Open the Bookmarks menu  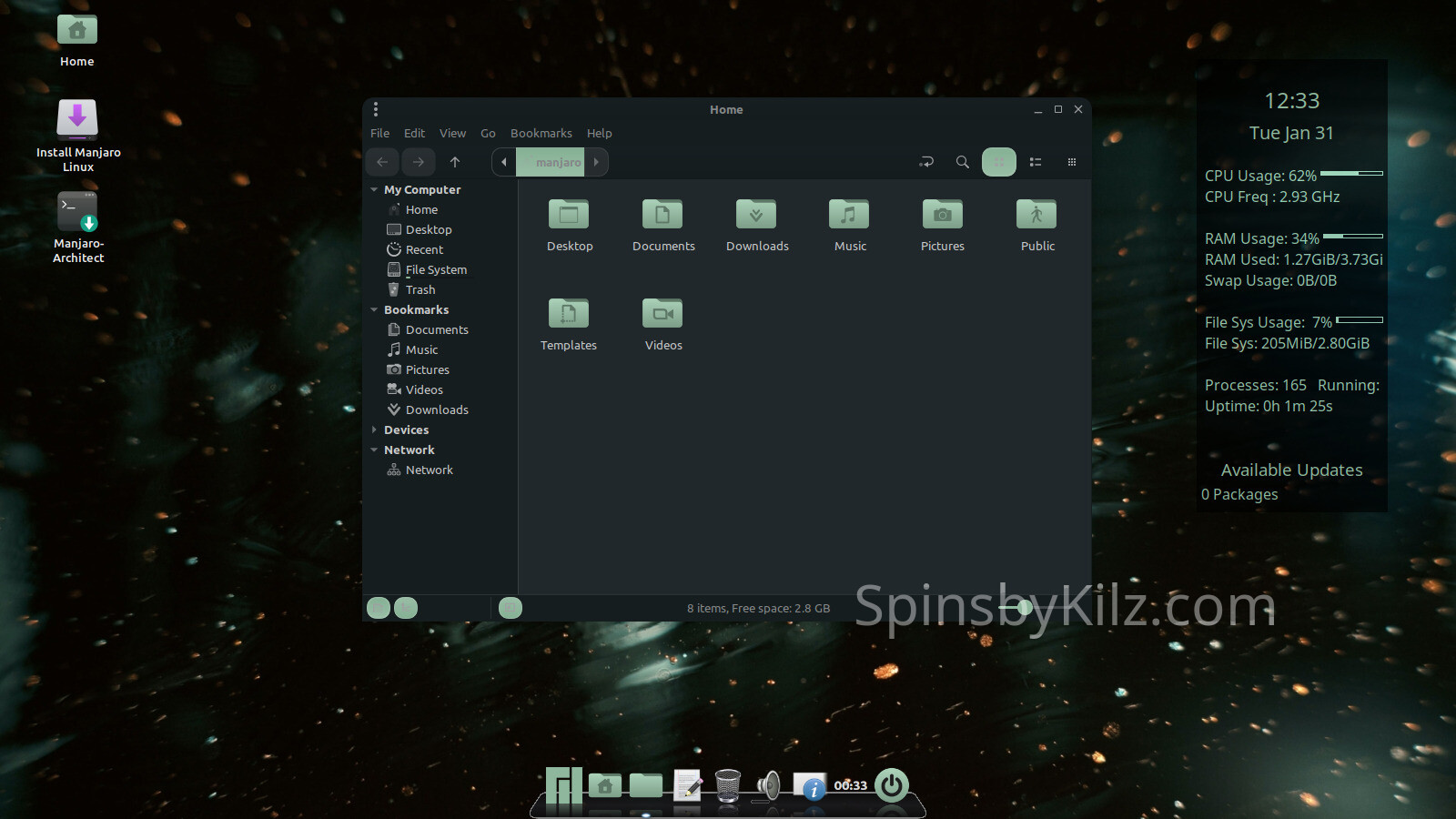point(541,133)
